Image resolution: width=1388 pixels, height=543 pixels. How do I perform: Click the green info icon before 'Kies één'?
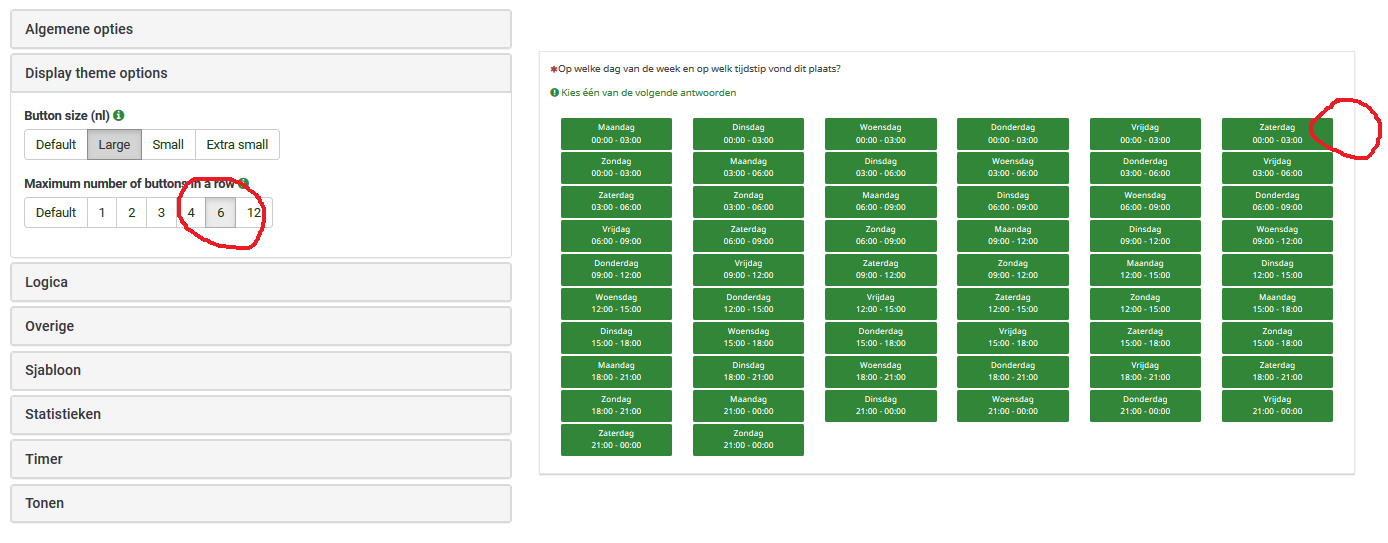(554, 93)
